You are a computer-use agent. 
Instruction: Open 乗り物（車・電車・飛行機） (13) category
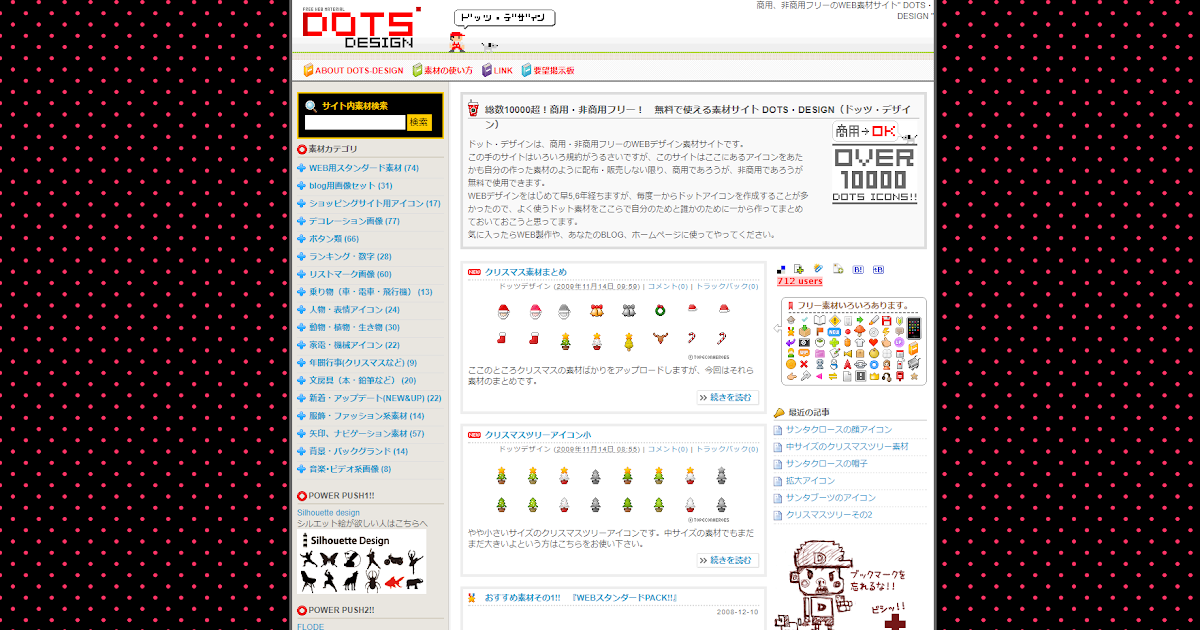(370, 292)
